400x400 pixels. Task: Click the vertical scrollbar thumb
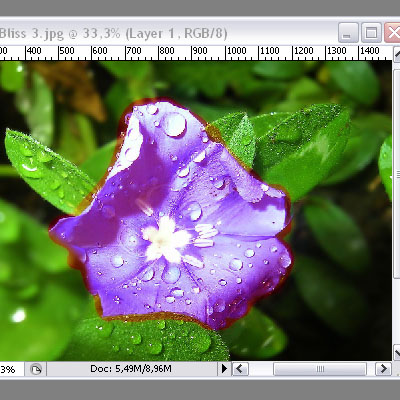pos(397,174)
